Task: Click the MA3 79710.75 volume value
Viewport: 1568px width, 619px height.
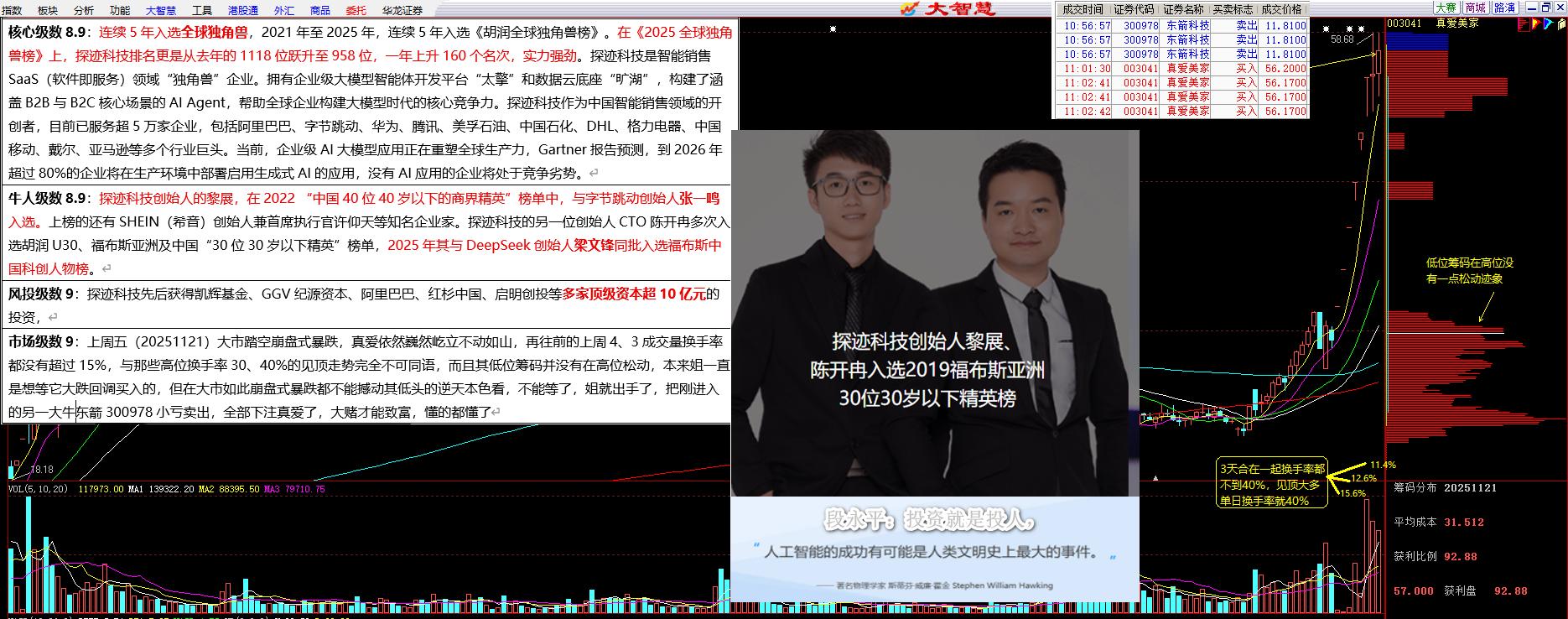Action: (294, 489)
